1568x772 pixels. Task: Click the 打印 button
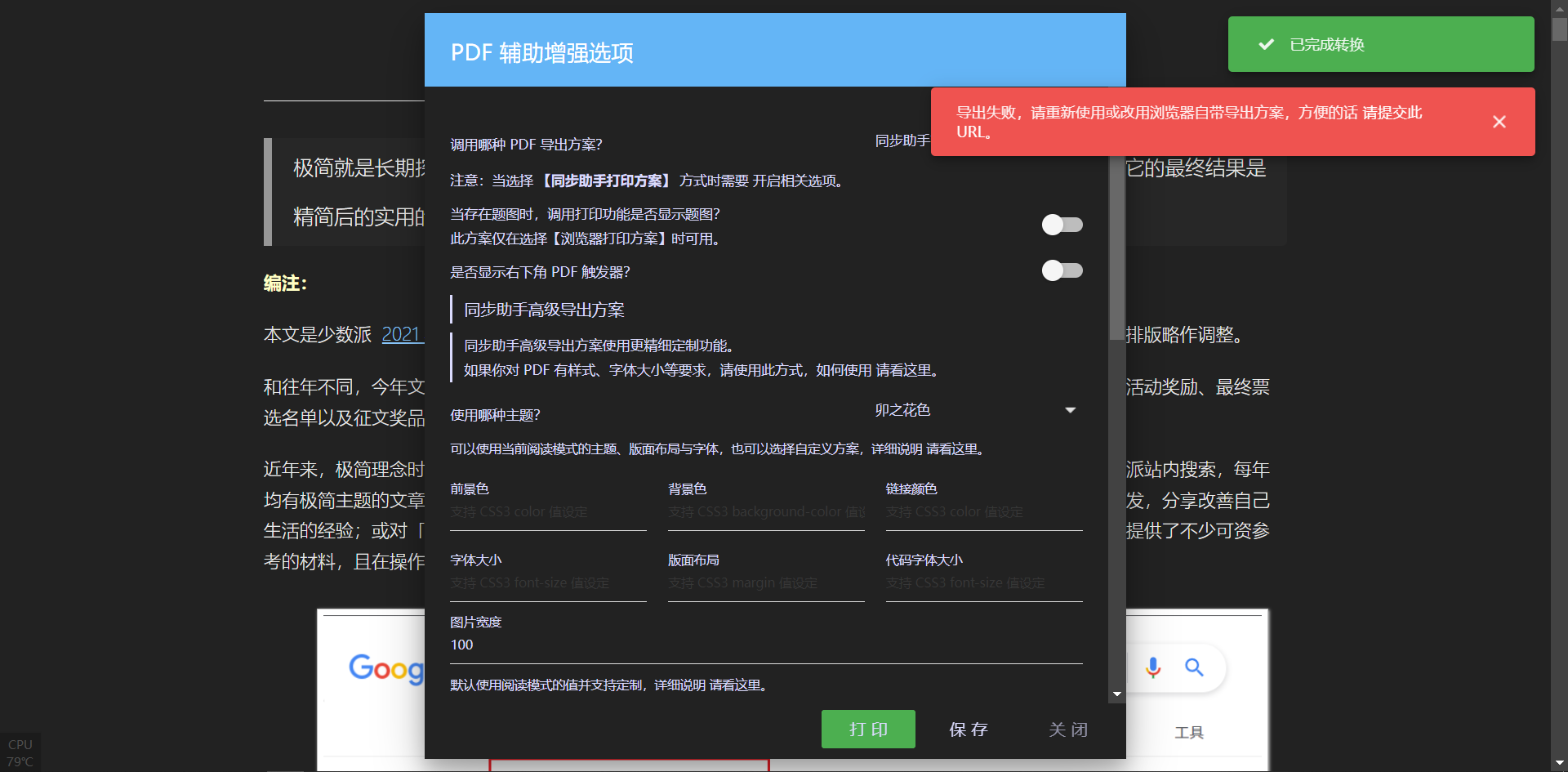tap(868, 729)
